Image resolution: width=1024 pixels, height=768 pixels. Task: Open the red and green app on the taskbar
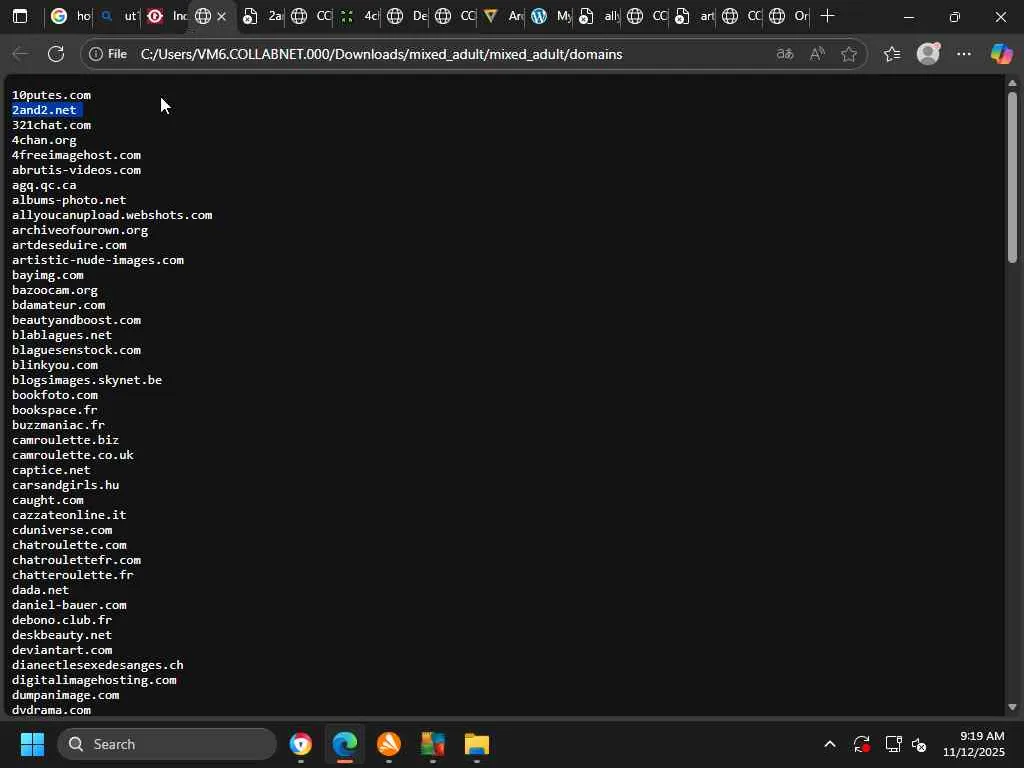(x=432, y=744)
